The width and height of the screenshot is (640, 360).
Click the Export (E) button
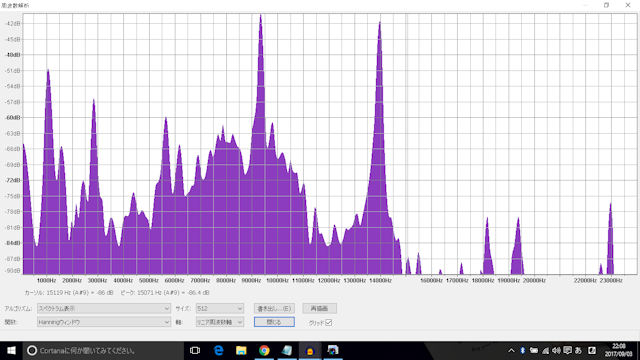click(274, 309)
